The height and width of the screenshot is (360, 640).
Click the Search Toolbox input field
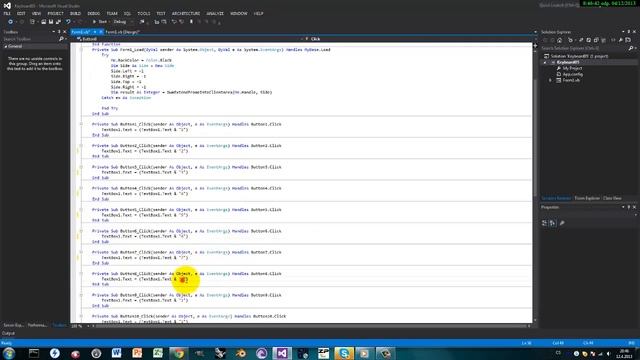pos(30,39)
